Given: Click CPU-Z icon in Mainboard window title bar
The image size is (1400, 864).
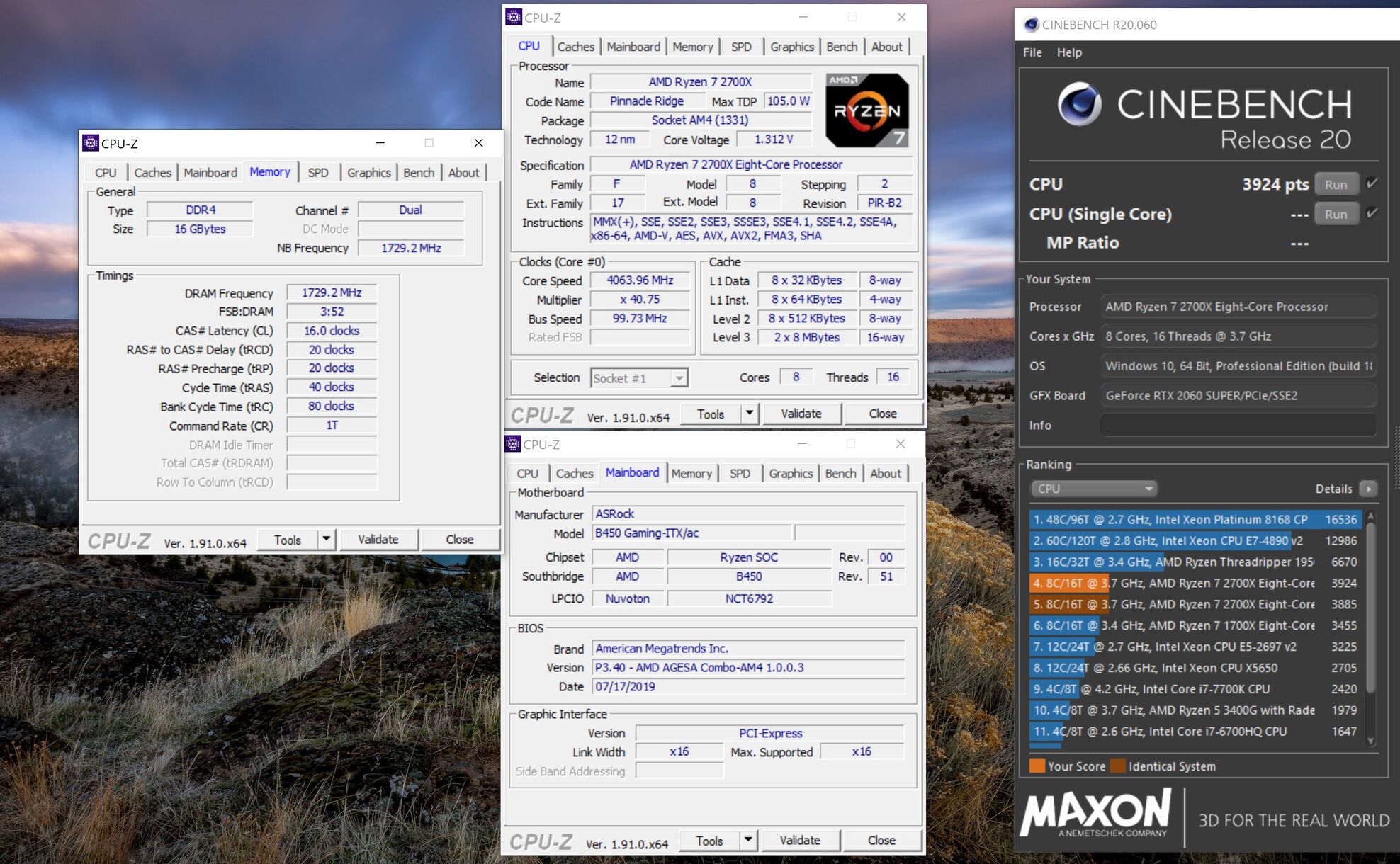Looking at the screenshot, I should (x=512, y=444).
